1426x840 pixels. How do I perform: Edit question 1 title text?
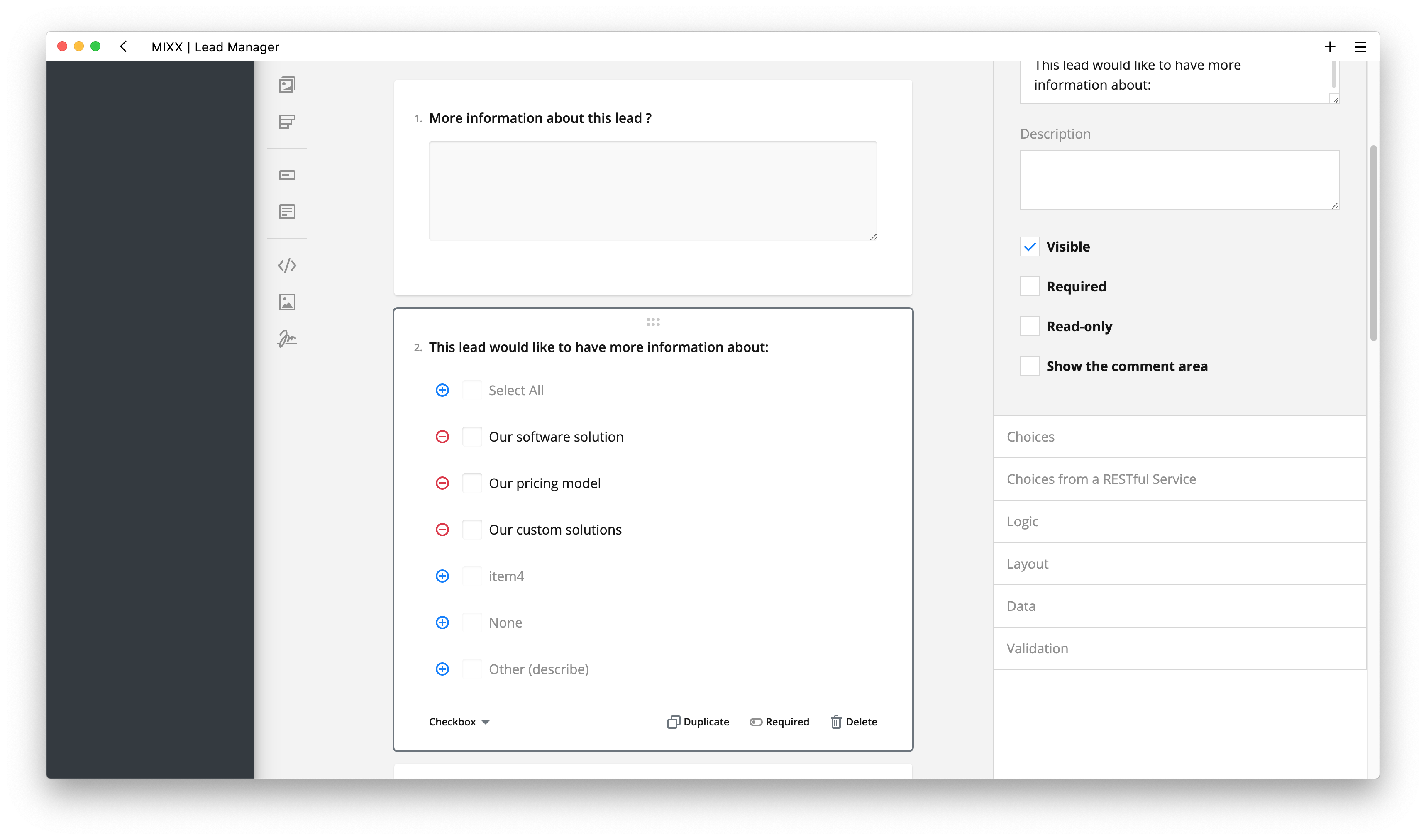[x=540, y=118]
